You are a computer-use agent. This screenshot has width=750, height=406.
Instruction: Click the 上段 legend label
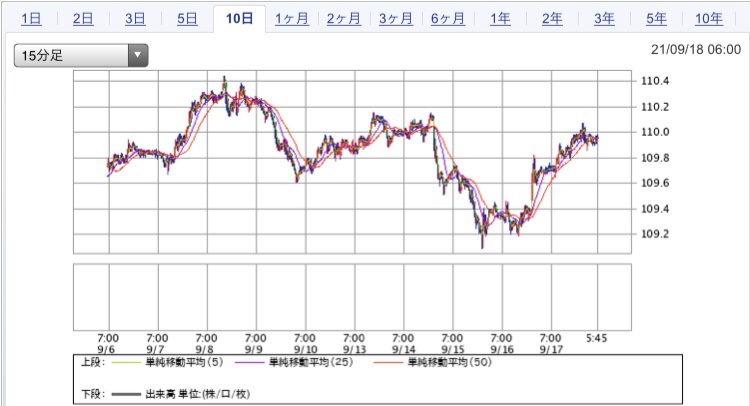pos(92,362)
